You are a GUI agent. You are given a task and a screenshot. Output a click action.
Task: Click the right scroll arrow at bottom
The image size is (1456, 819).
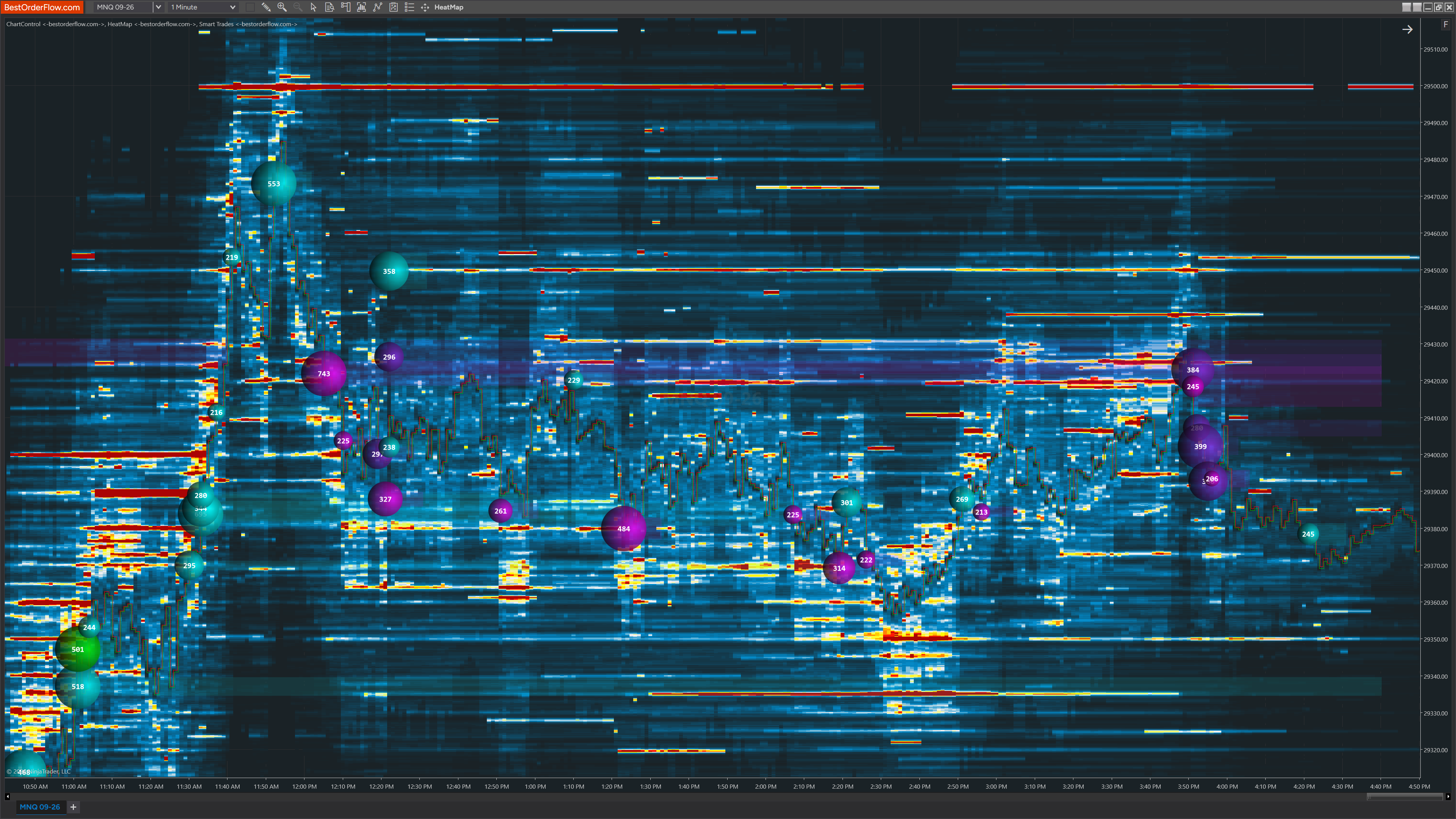pyautogui.click(x=1448, y=796)
